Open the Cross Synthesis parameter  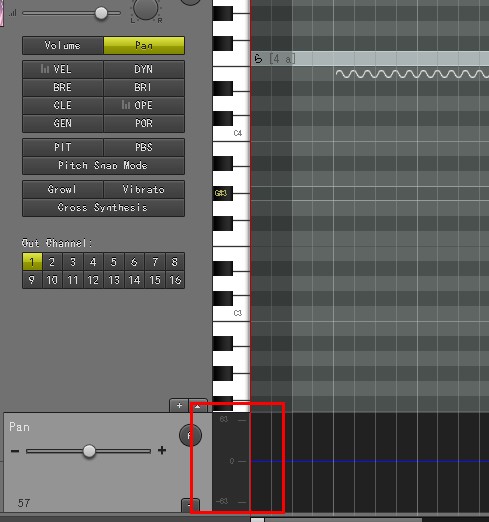103,207
